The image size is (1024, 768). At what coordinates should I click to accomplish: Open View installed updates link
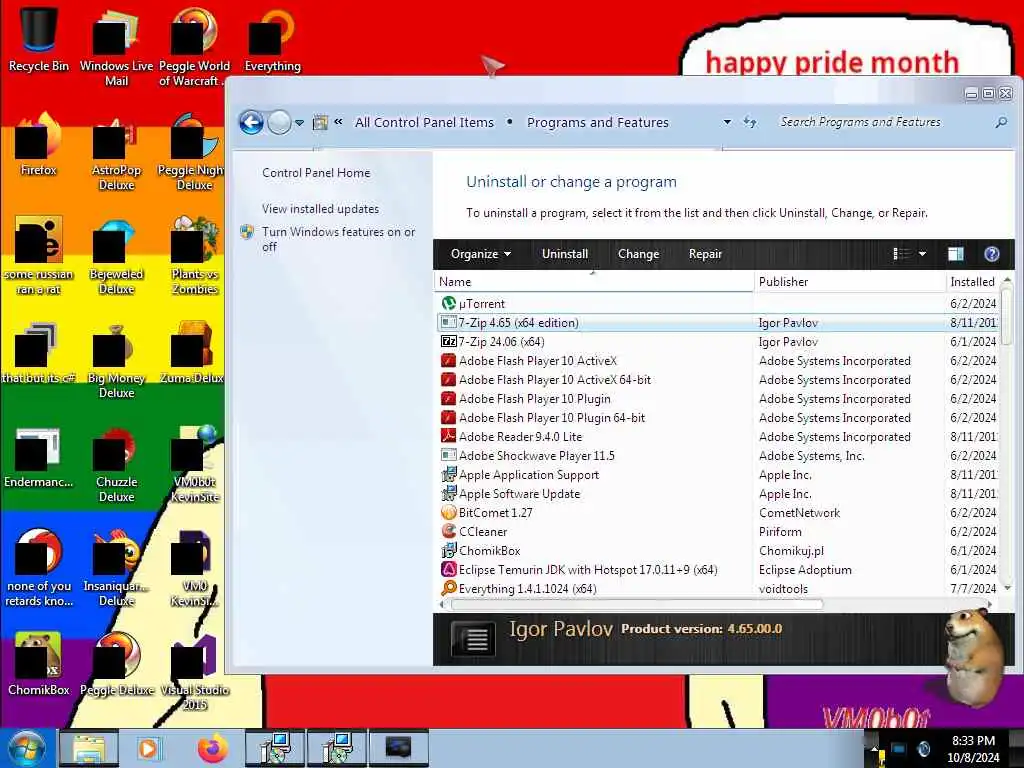pos(320,209)
